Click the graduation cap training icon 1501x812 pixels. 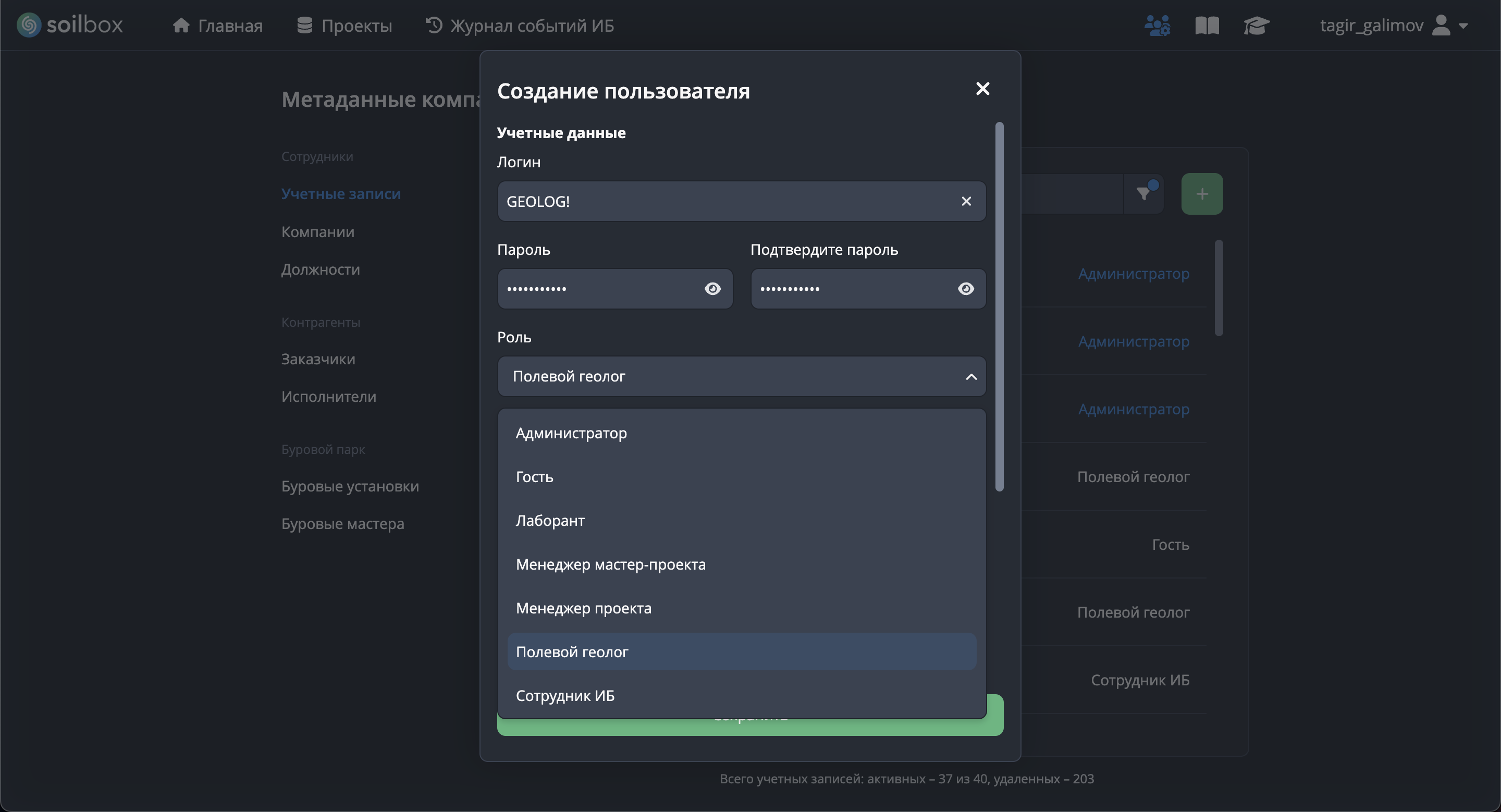(1256, 25)
